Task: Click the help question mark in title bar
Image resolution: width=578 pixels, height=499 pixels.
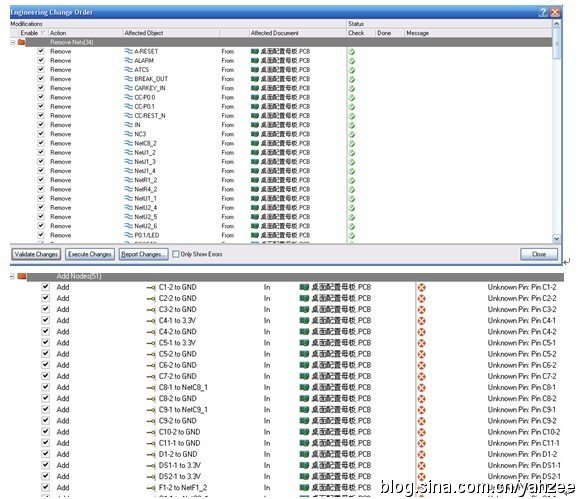Action: [x=543, y=12]
